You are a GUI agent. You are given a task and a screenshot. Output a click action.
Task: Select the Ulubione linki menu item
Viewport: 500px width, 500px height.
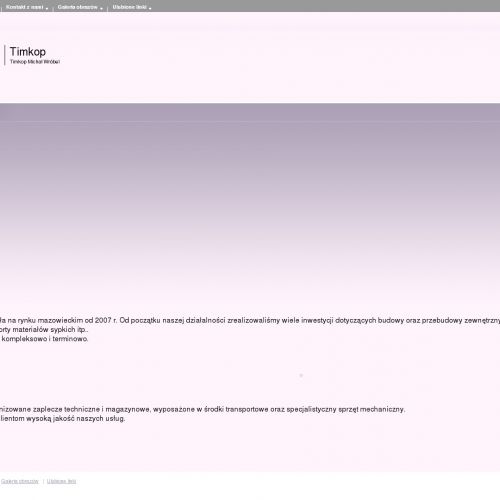129,7
